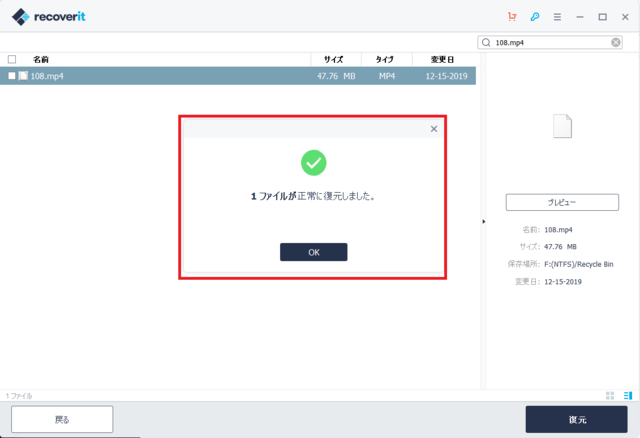The width and height of the screenshot is (640, 438).
Task: Sort by サイズ column header
Action: (x=333, y=60)
